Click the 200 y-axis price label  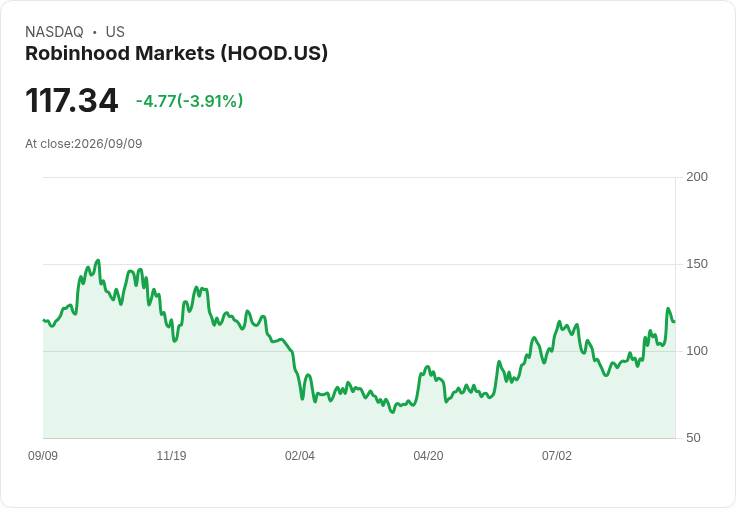[x=697, y=177]
